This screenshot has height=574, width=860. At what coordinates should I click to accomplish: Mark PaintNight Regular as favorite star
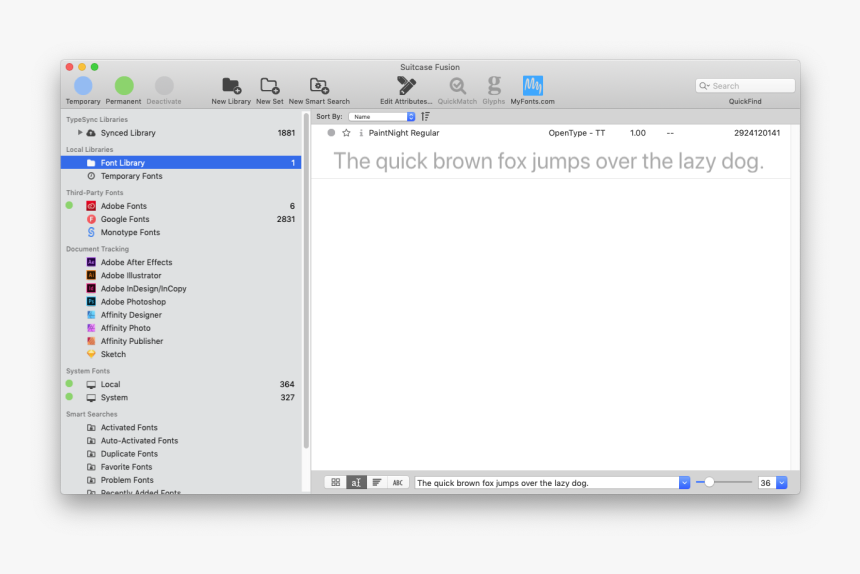346,133
